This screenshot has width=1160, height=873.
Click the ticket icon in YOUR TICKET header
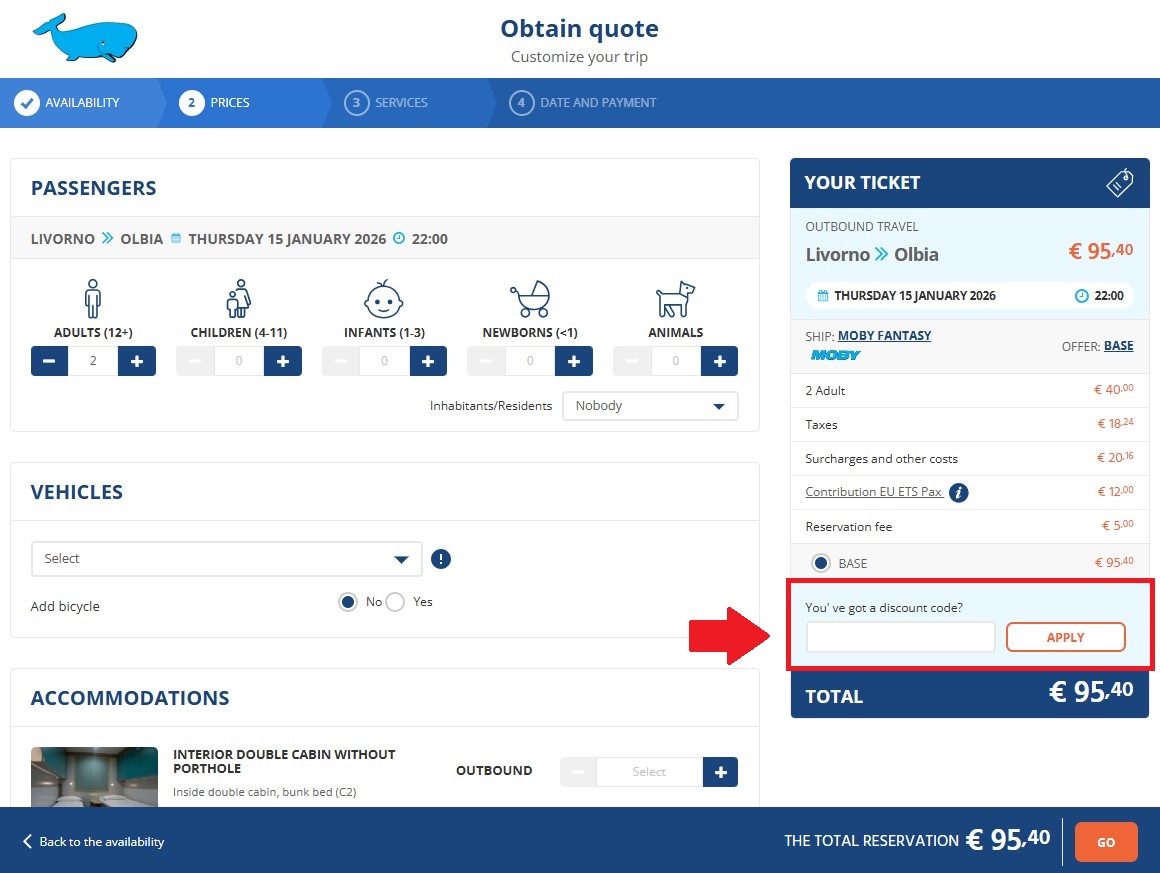1120,183
